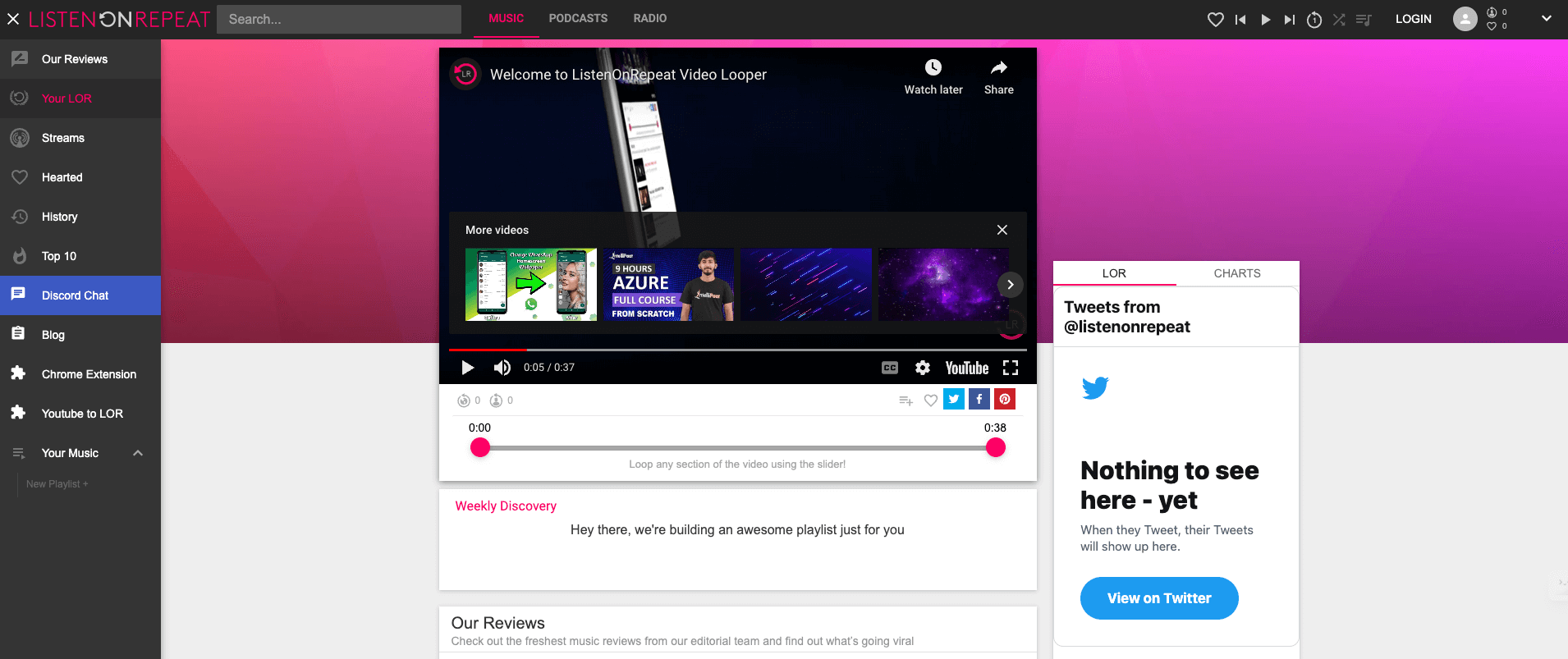Image resolution: width=1568 pixels, height=659 pixels.
Task: Mute the video volume
Action: coord(502,368)
